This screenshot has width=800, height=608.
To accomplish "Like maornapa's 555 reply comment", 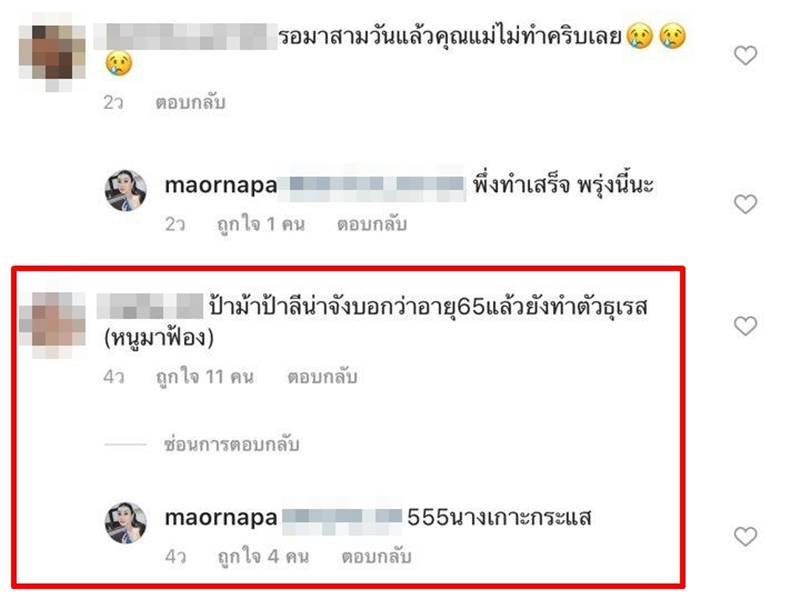I will click(x=745, y=537).
